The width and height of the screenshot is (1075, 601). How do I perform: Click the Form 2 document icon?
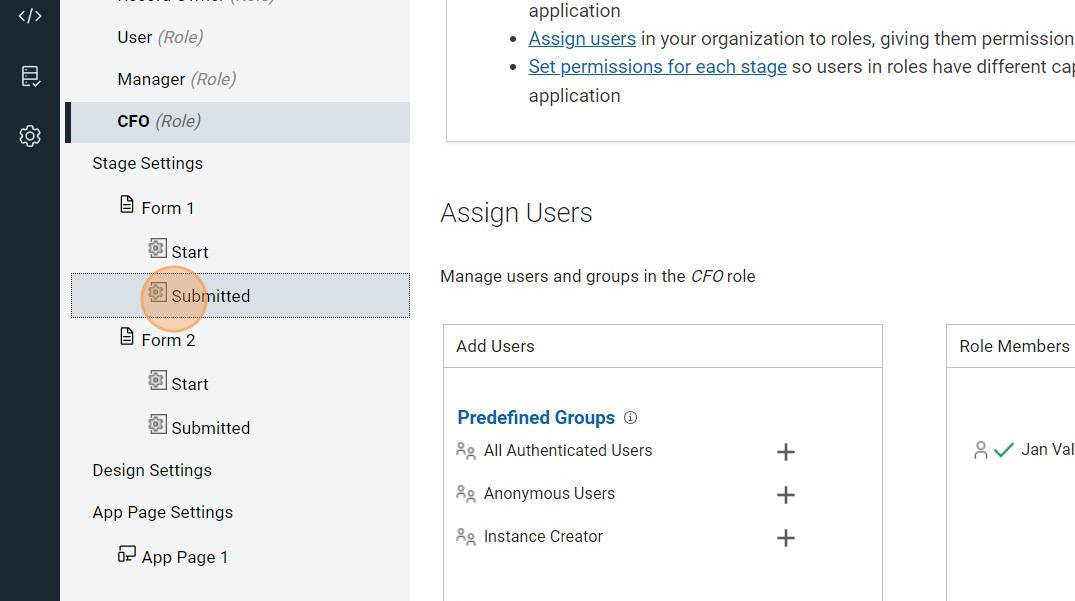click(127, 338)
